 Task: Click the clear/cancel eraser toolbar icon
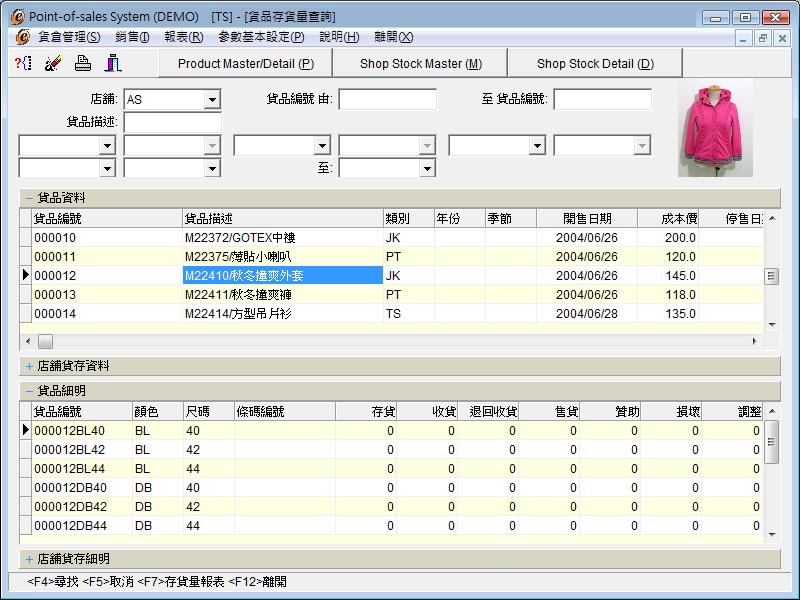click(53, 63)
